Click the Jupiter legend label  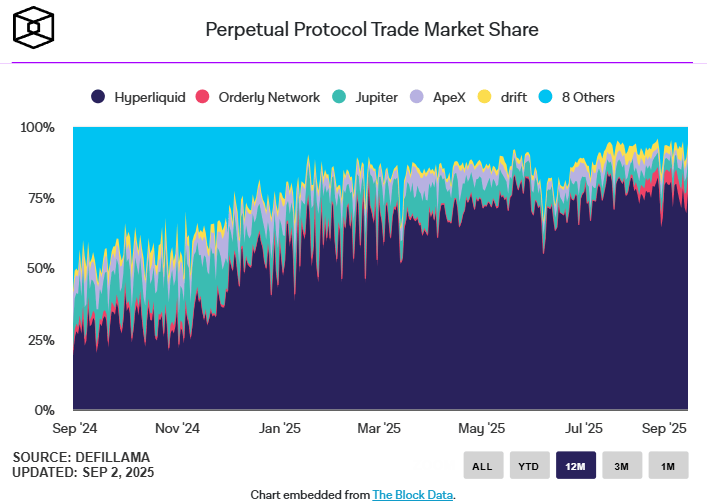pos(376,97)
